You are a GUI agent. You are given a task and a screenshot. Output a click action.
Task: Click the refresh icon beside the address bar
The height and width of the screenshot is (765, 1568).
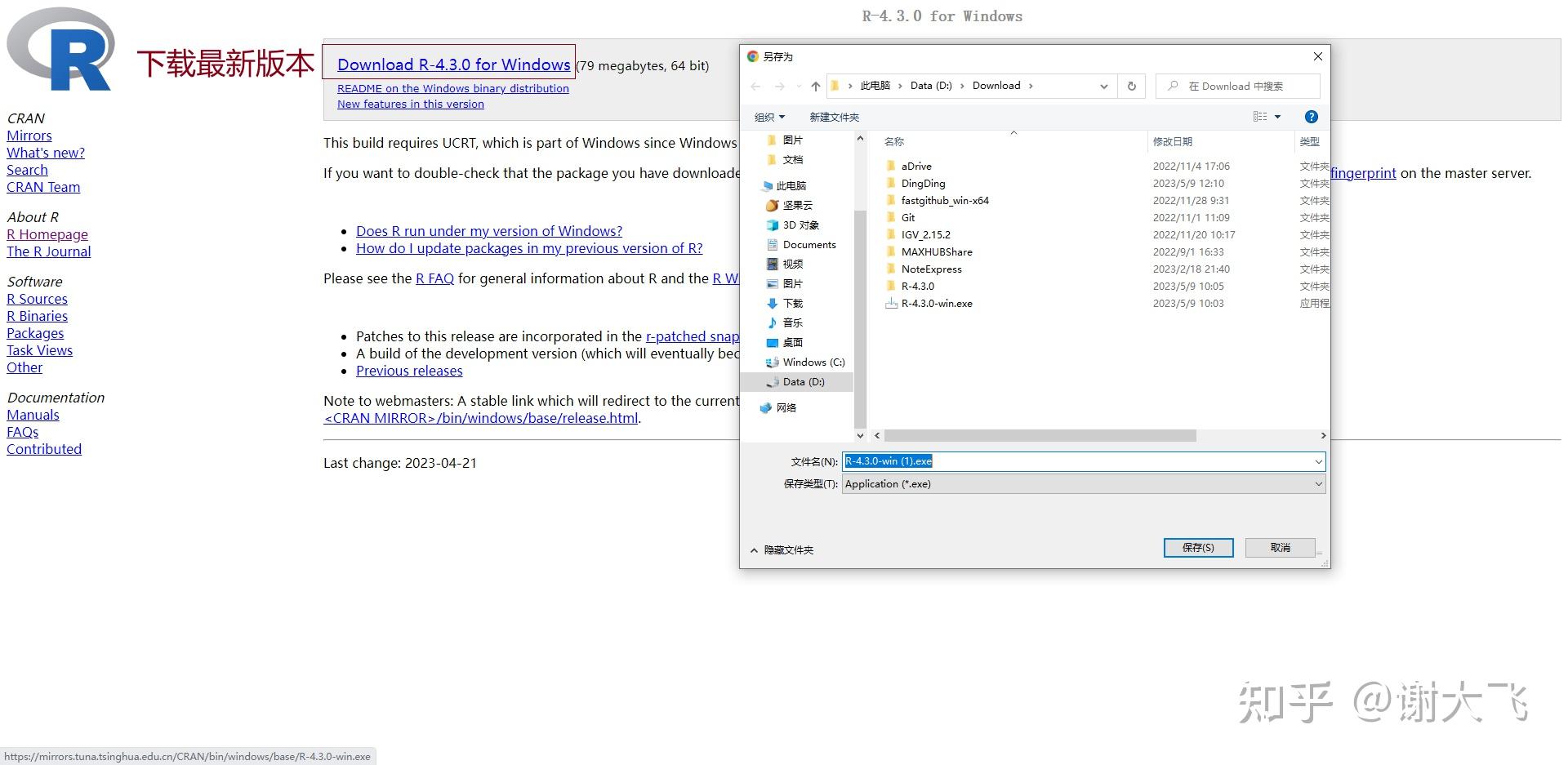tap(1131, 86)
